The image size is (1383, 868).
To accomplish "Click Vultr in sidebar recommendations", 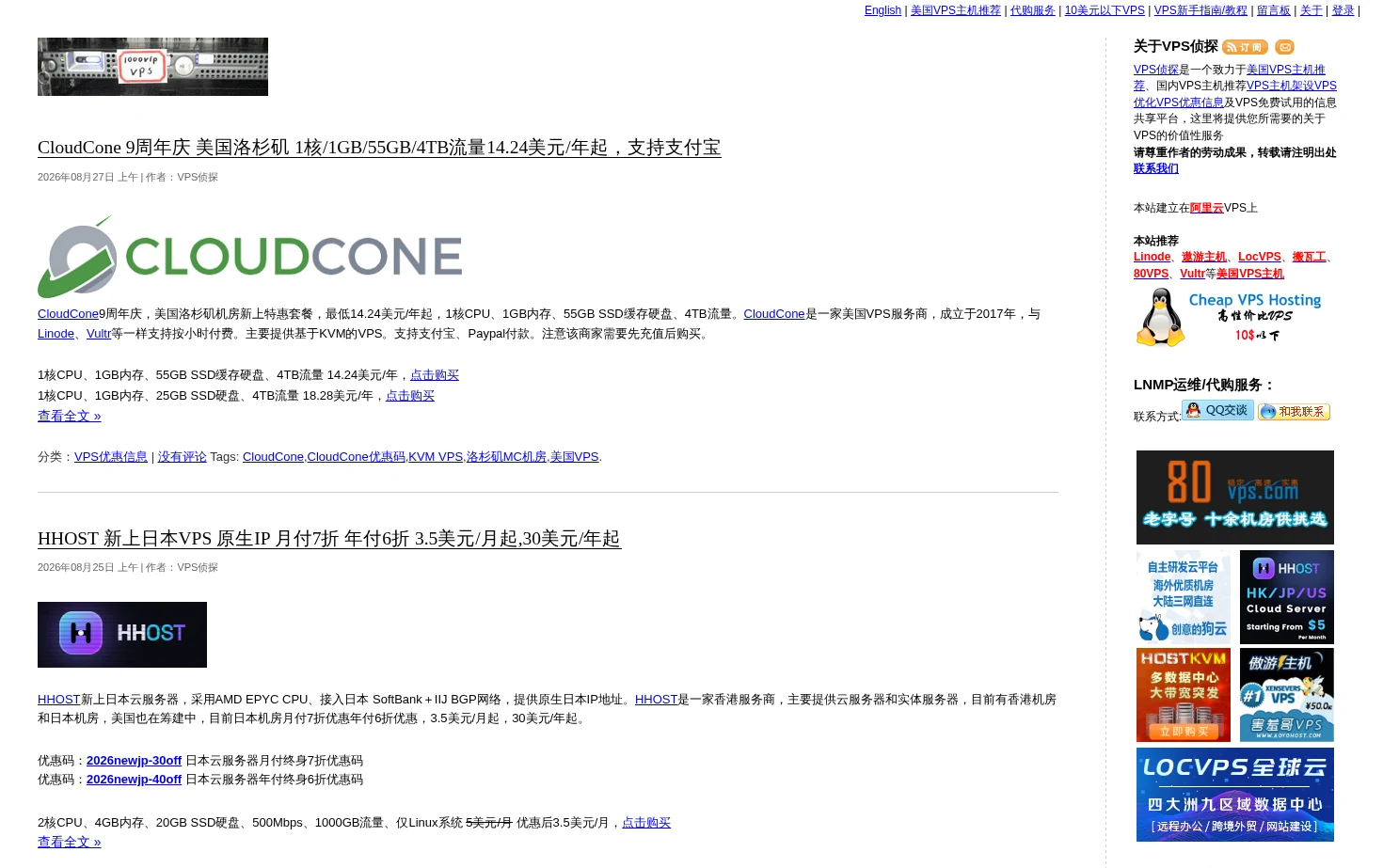I will pos(1192,274).
